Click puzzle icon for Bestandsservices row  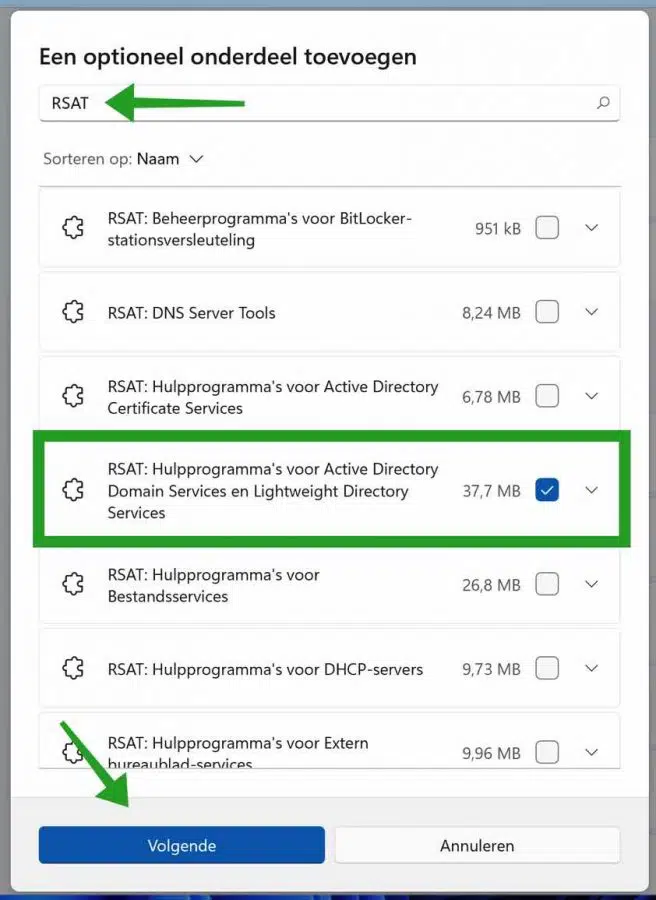pyautogui.click(x=73, y=584)
